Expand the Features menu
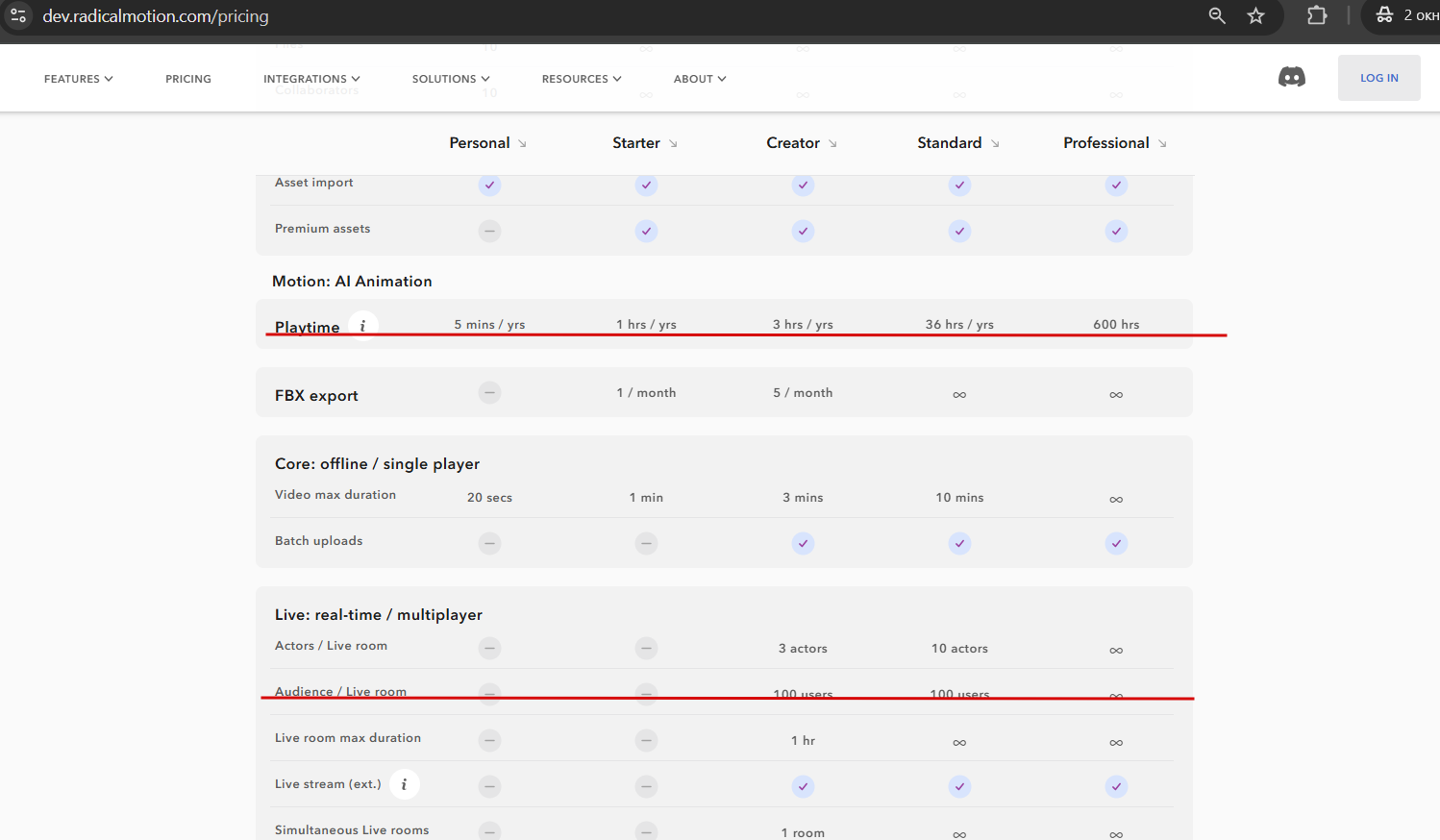This screenshot has height=840, width=1440. tap(79, 79)
